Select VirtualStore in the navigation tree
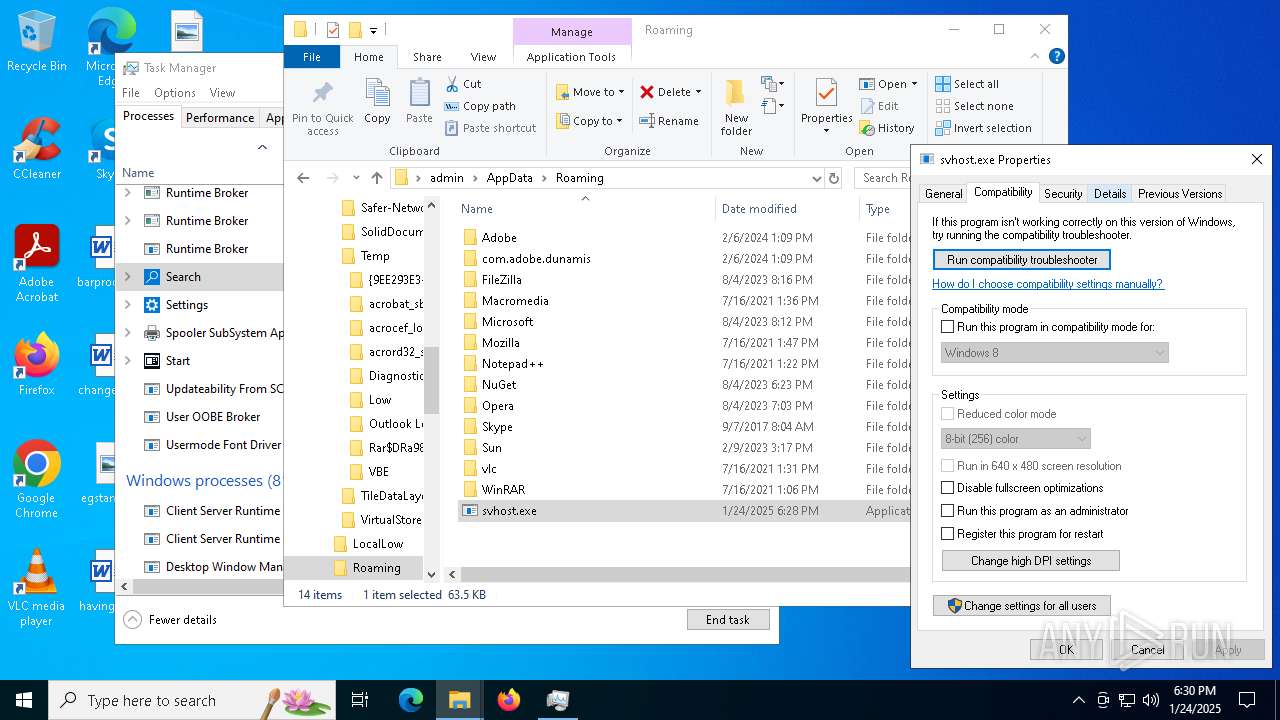Screen dimensions: 1280x720 coord(391,520)
